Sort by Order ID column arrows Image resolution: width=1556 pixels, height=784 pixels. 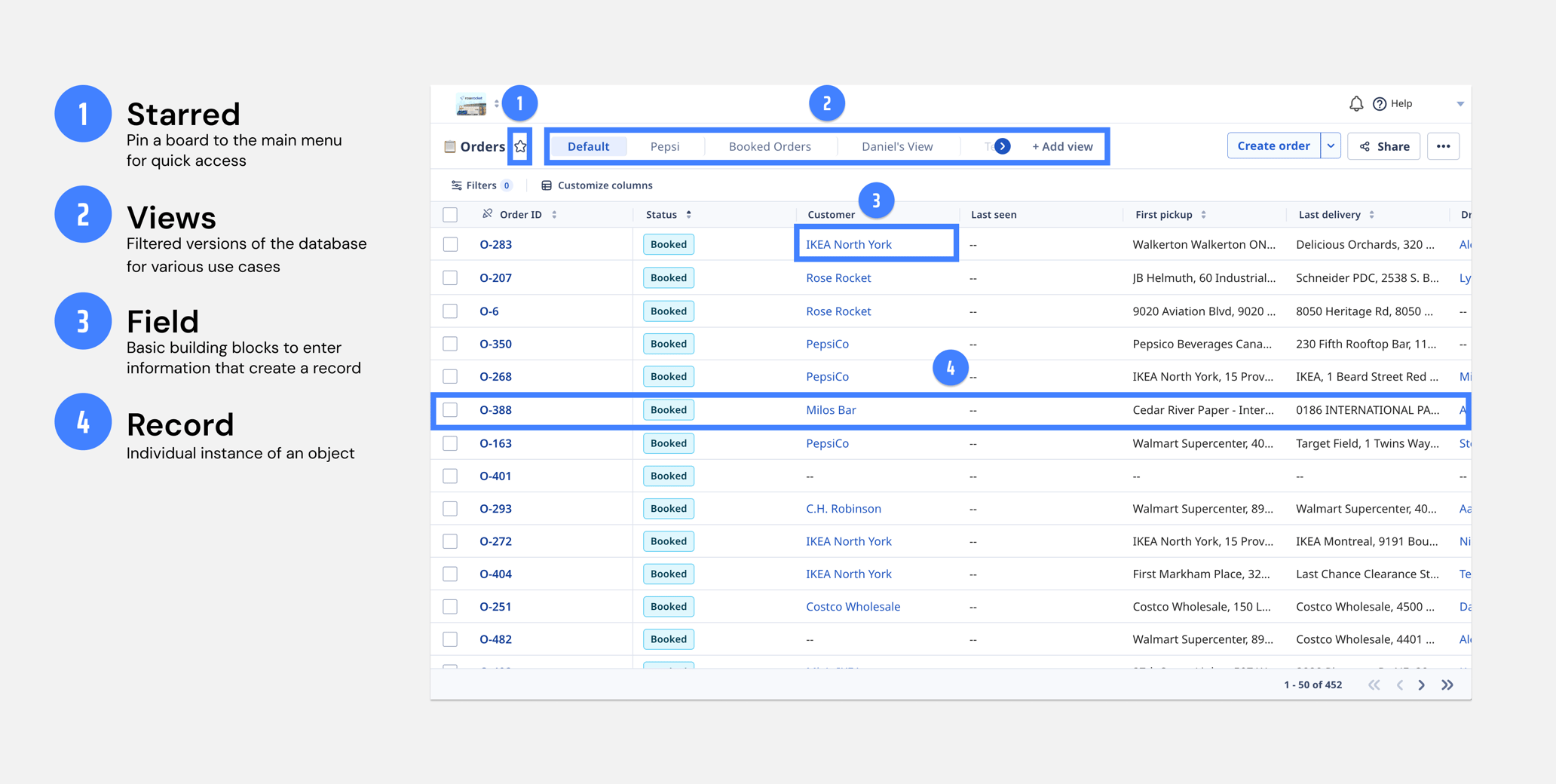coord(554,215)
